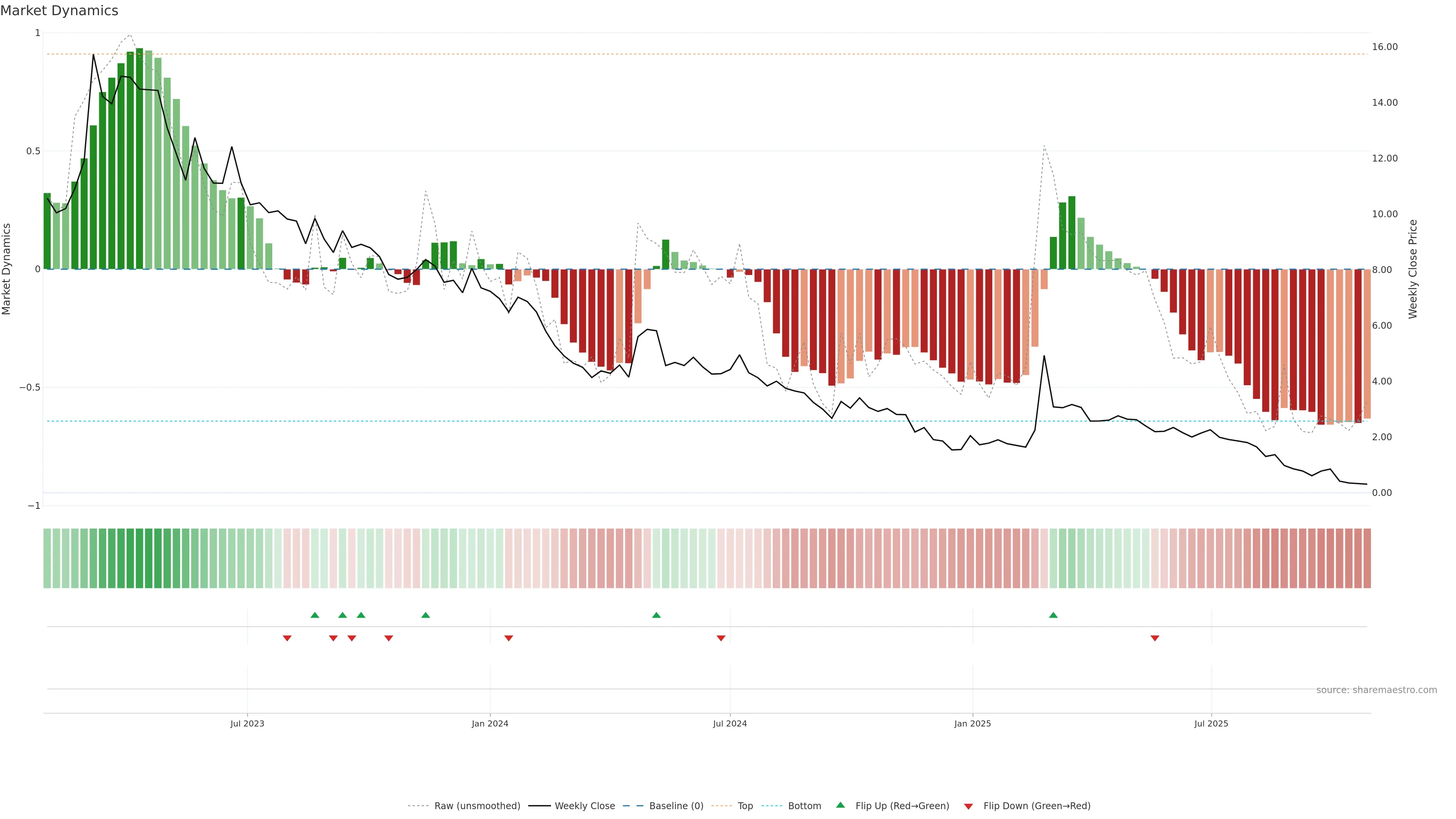Click the green Flip Up triangle in the legend
Viewport: 1456px width, 819px height.
click(x=841, y=805)
